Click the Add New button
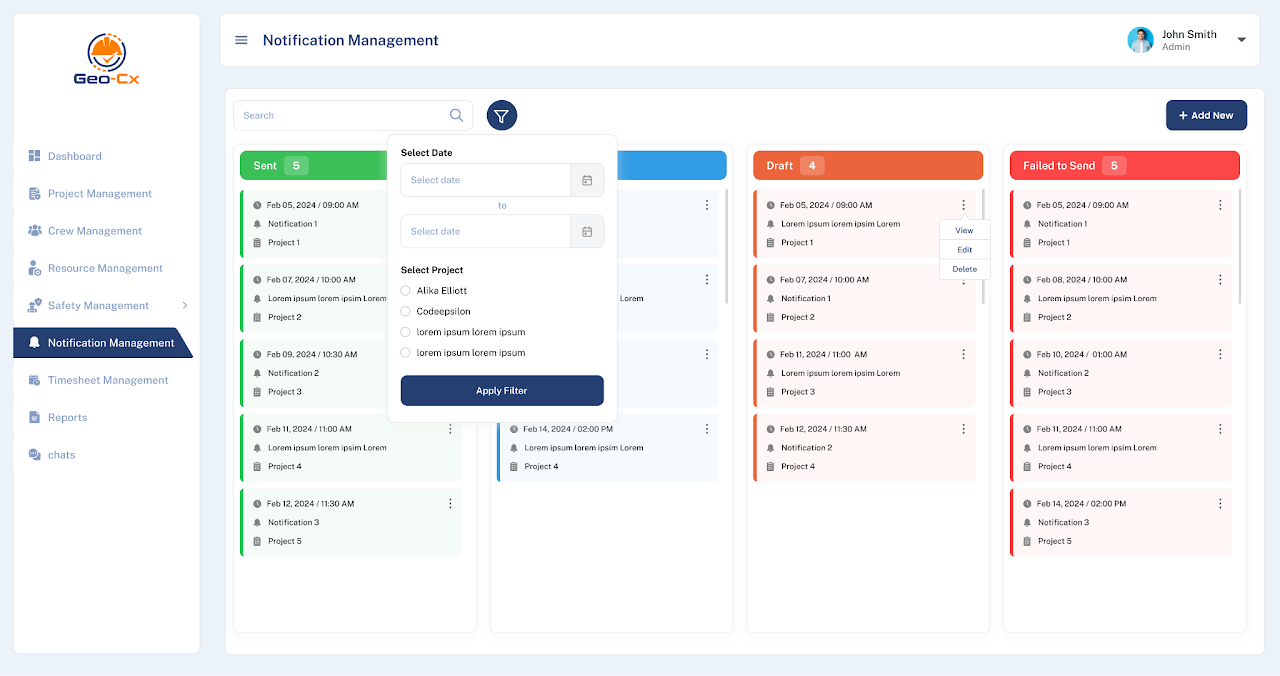The image size is (1280, 676). click(1206, 115)
